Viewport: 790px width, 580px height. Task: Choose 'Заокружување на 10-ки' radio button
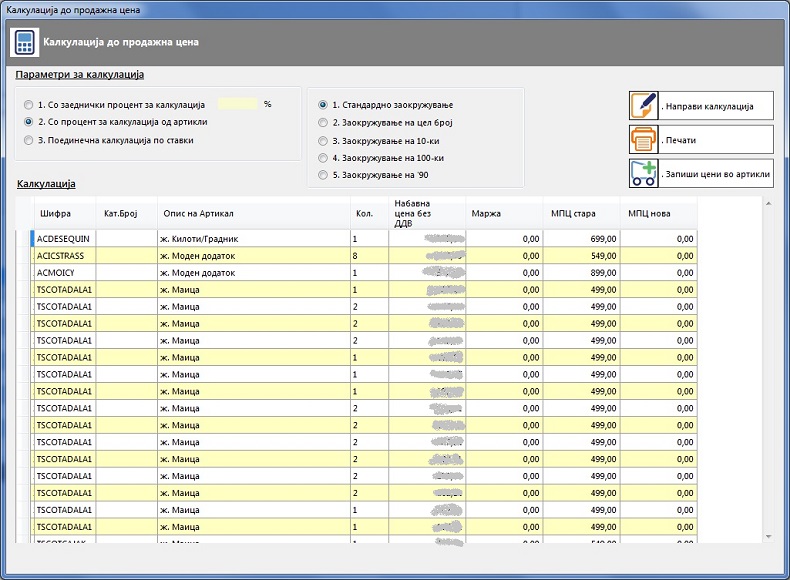(x=323, y=141)
